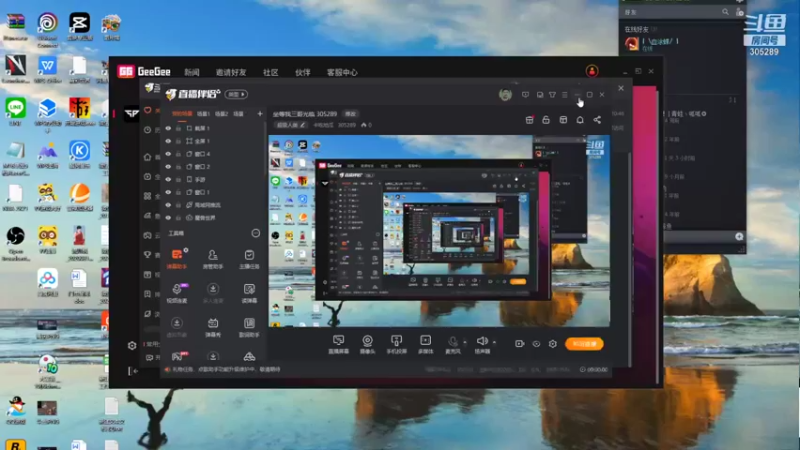
Task: Lock the 截屏 1 source with its padlock
Action: coord(179,129)
